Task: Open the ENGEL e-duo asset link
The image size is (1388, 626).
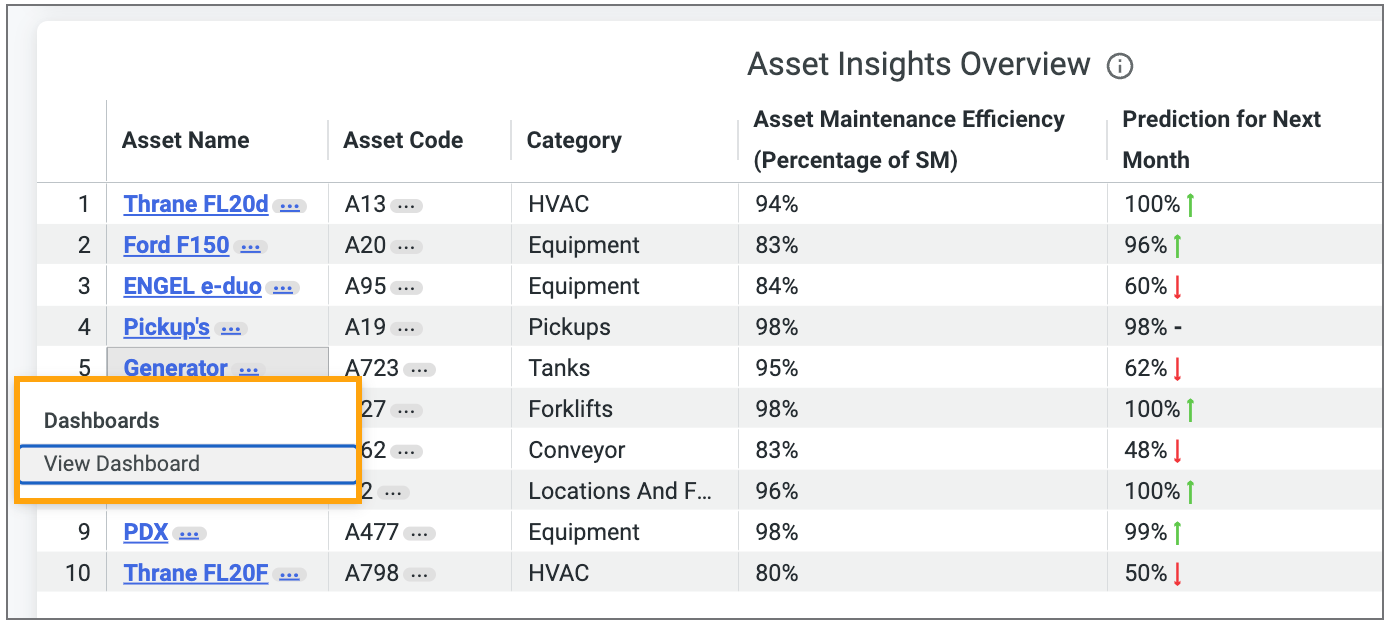Action: pyautogui.click(x=192, y=286)
